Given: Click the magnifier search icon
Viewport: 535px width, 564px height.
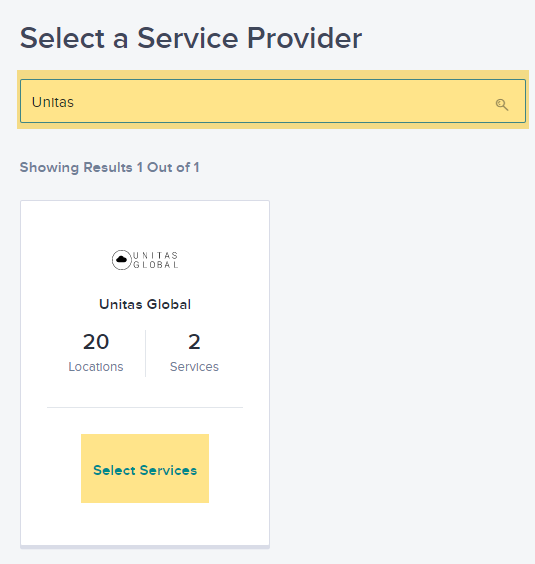Looking at the screenshot, I should pos(502,105).
